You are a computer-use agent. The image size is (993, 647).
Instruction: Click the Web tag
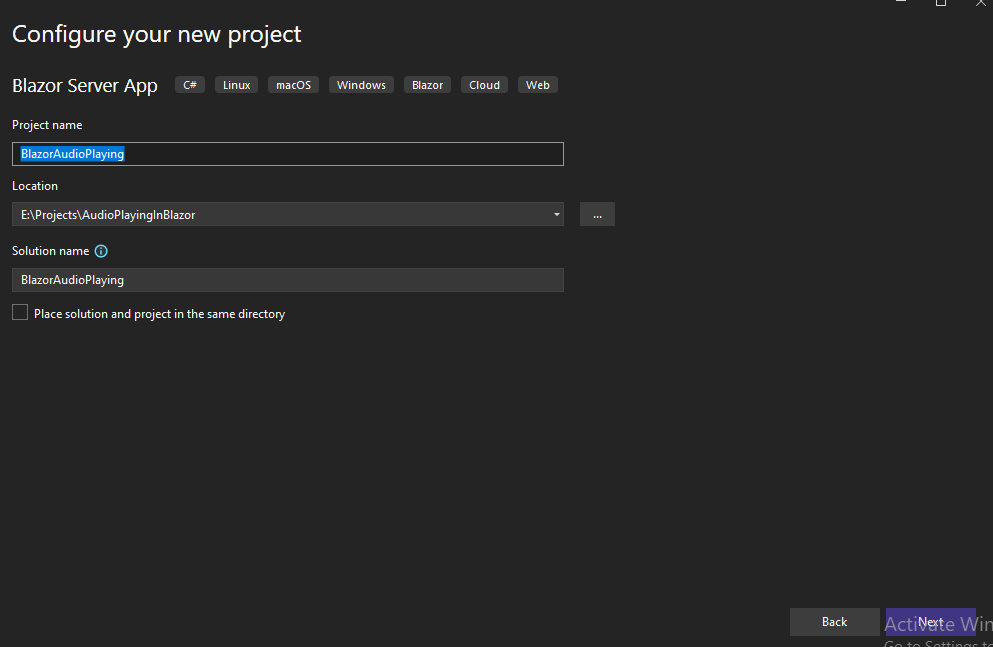coord(538,85)
